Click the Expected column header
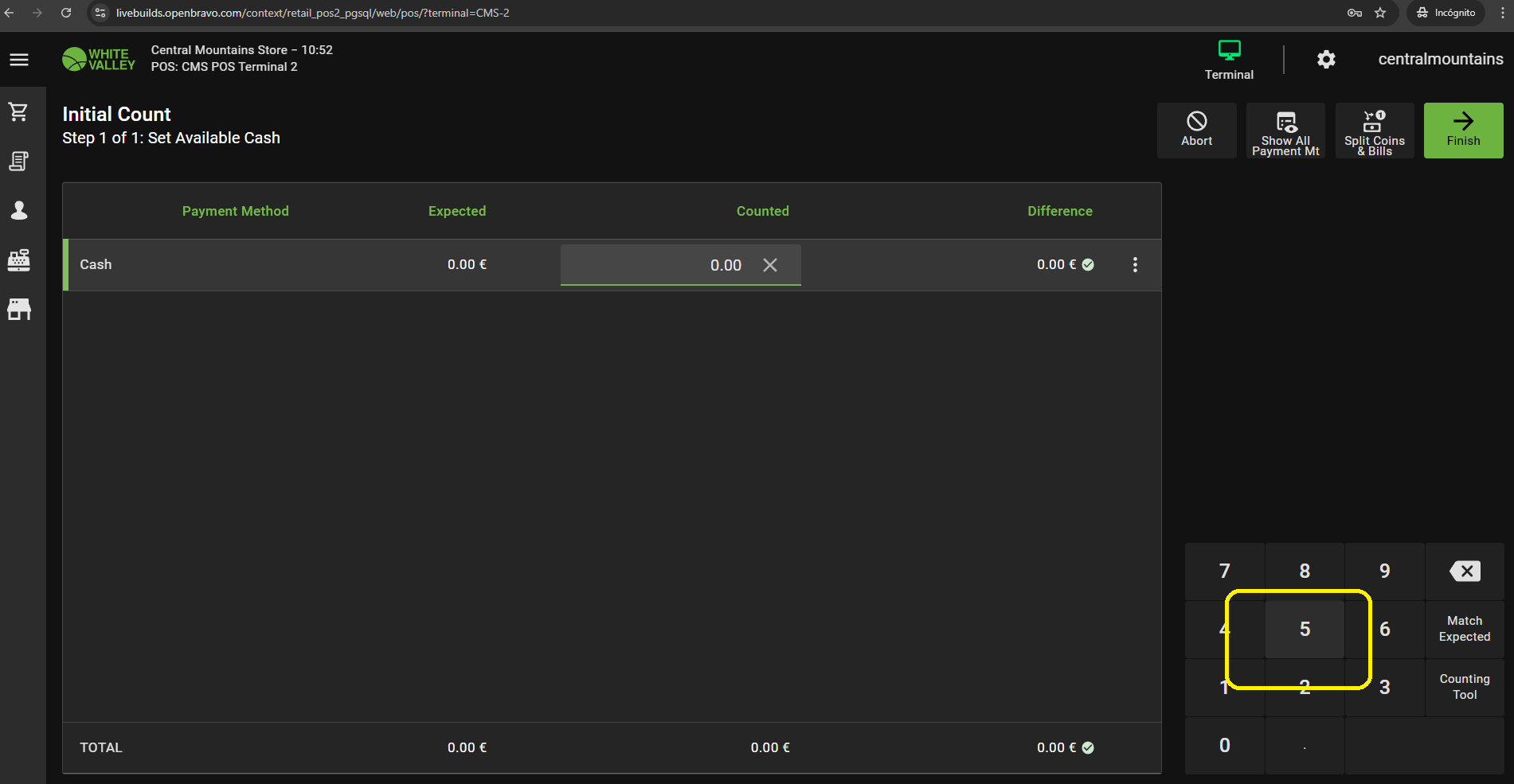 (x=457, y=211)
